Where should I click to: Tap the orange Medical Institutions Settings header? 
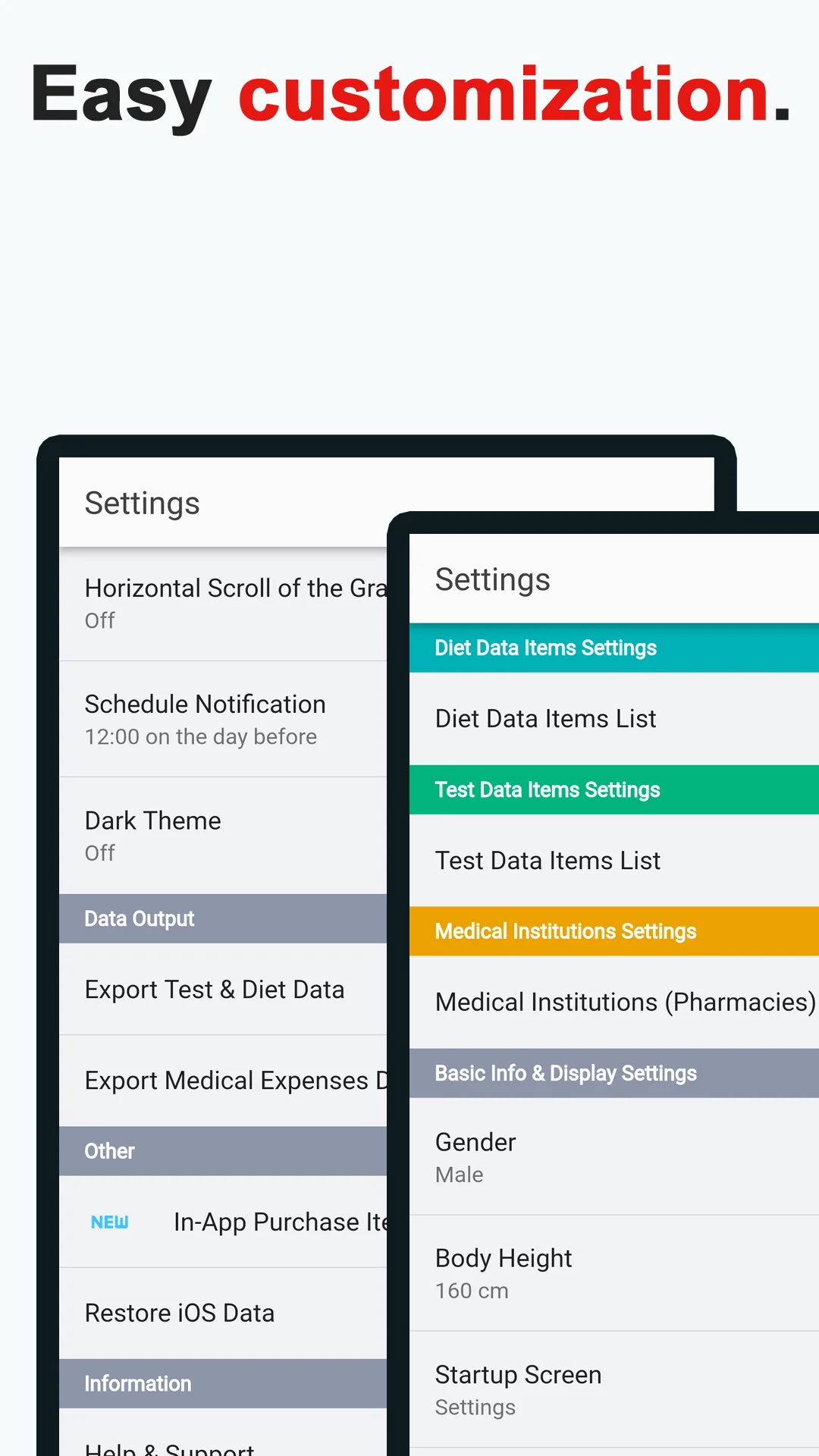[x=614, y=931]
